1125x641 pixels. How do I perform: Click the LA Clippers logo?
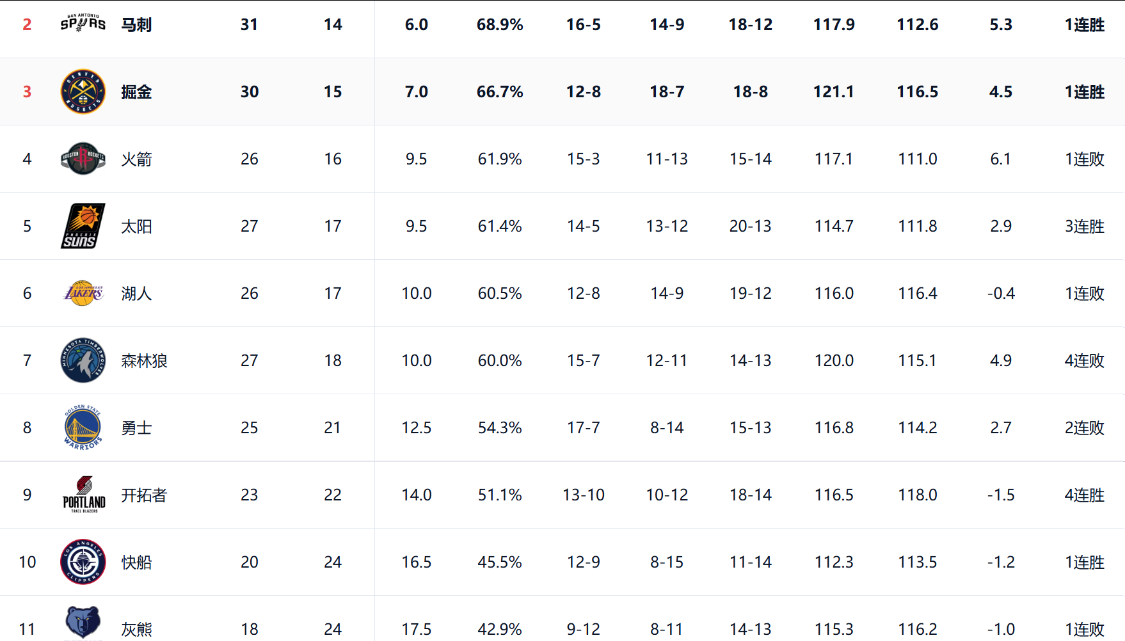[83, 562]
